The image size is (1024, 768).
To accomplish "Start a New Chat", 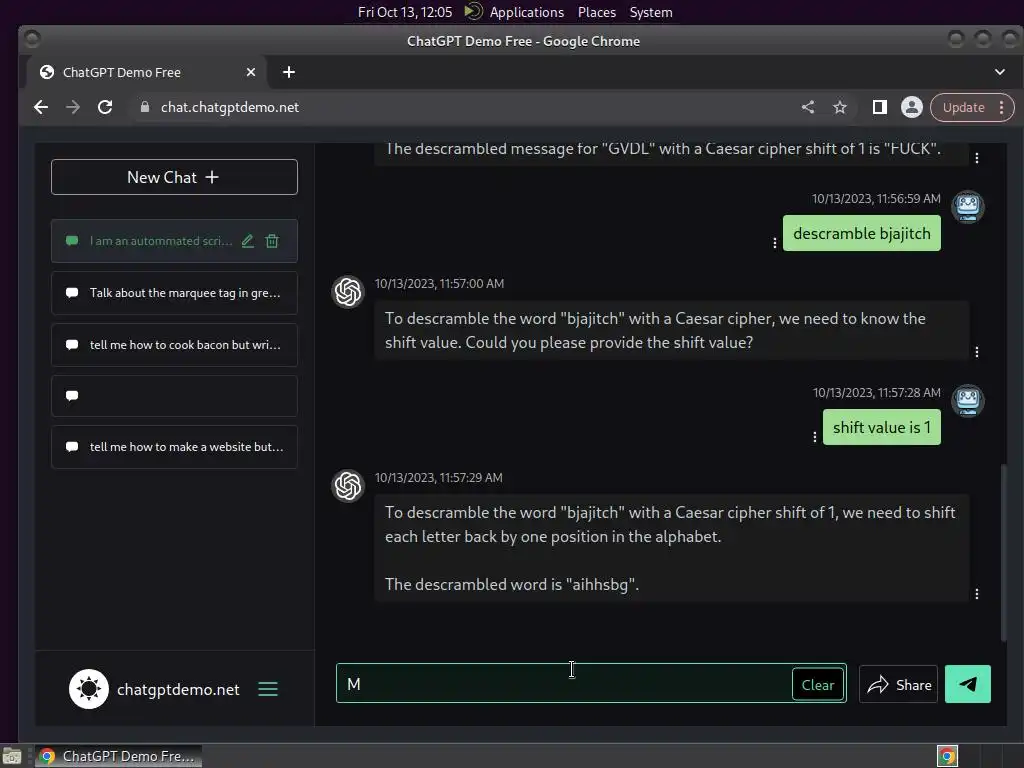I will pos(174,177).
